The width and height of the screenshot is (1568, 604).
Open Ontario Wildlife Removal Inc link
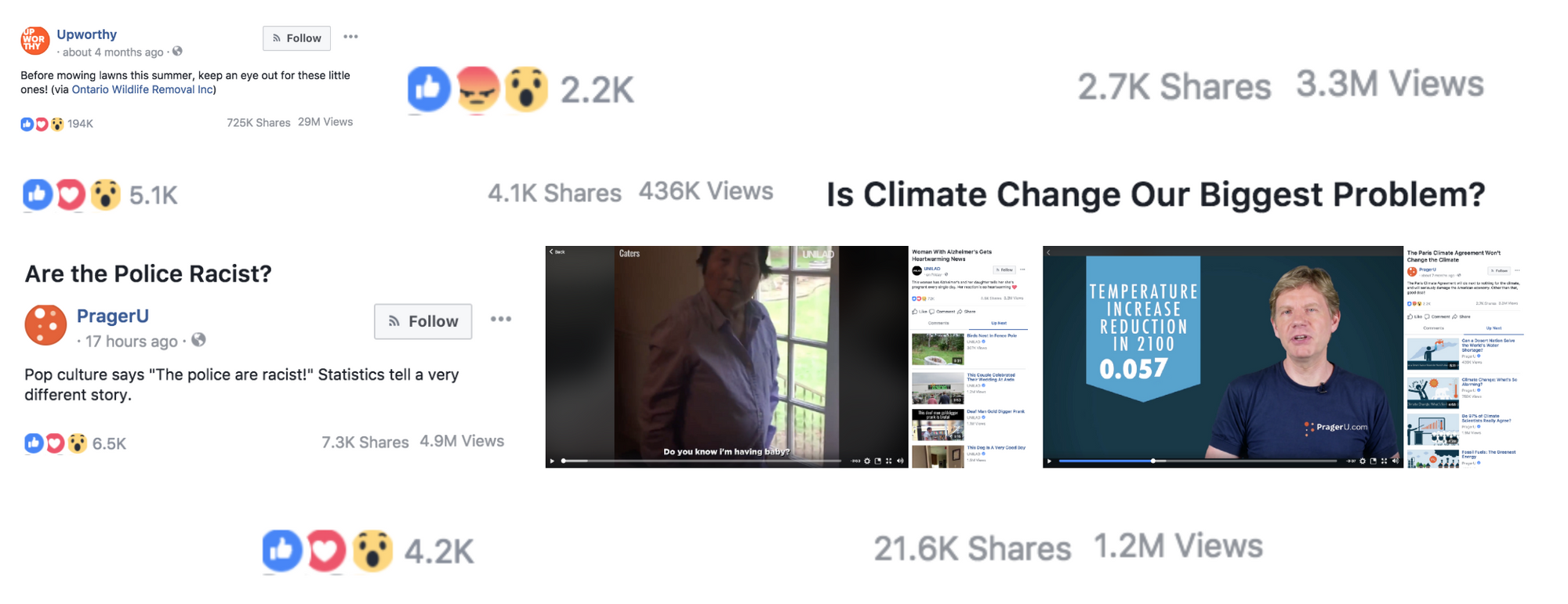142,89
